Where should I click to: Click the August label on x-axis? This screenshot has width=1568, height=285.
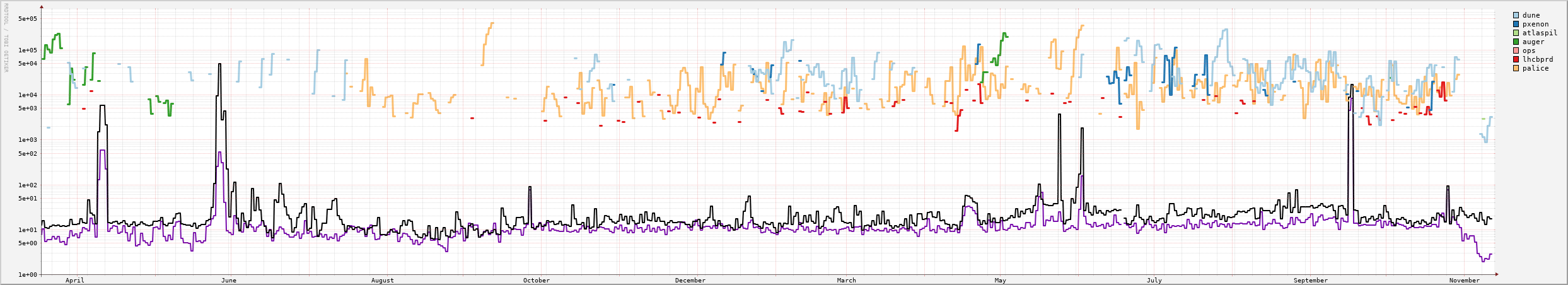(383, 281)
